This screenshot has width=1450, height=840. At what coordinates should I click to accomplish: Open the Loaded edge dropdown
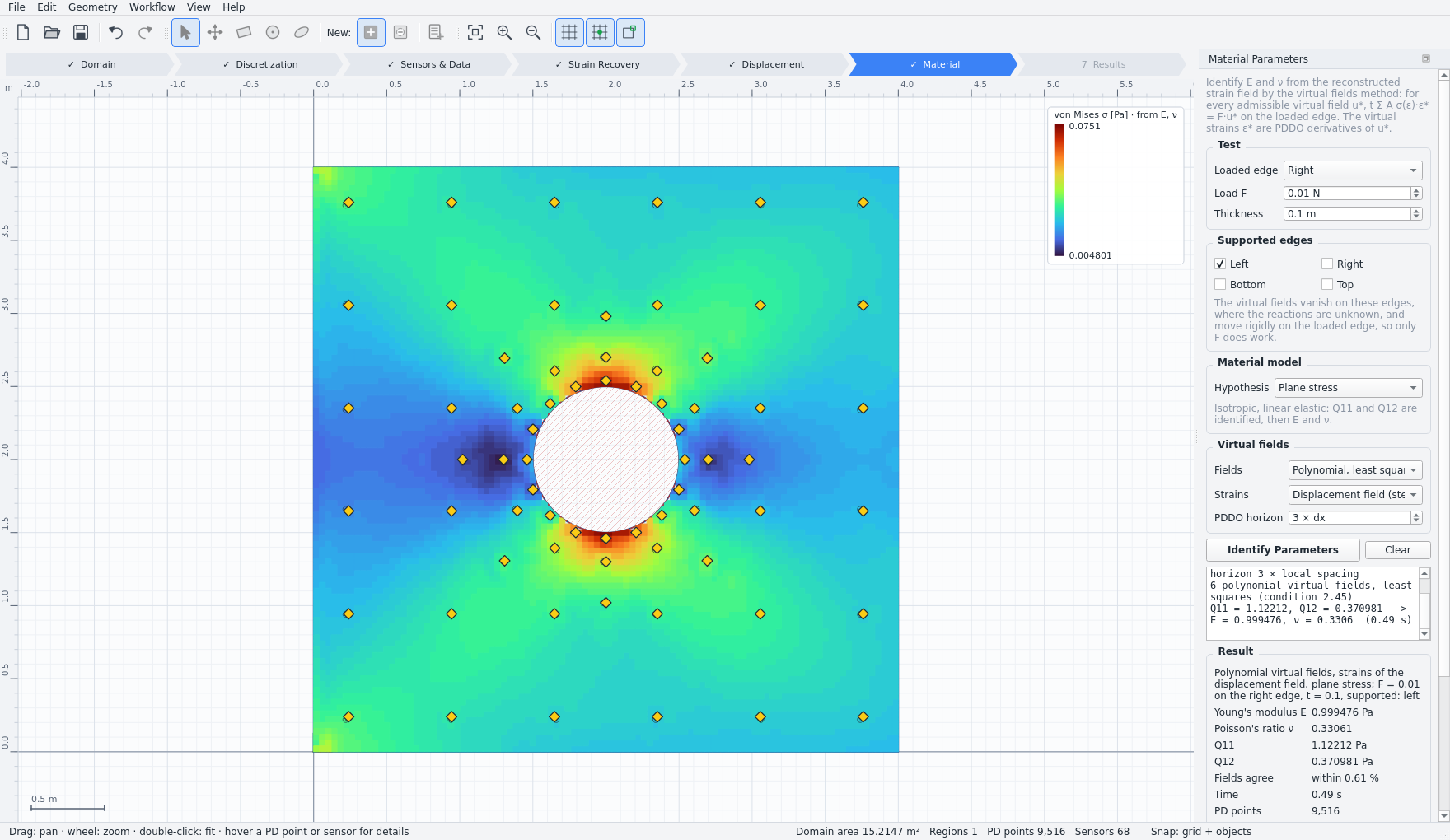pyautogui.click(x=1353, y=170)
